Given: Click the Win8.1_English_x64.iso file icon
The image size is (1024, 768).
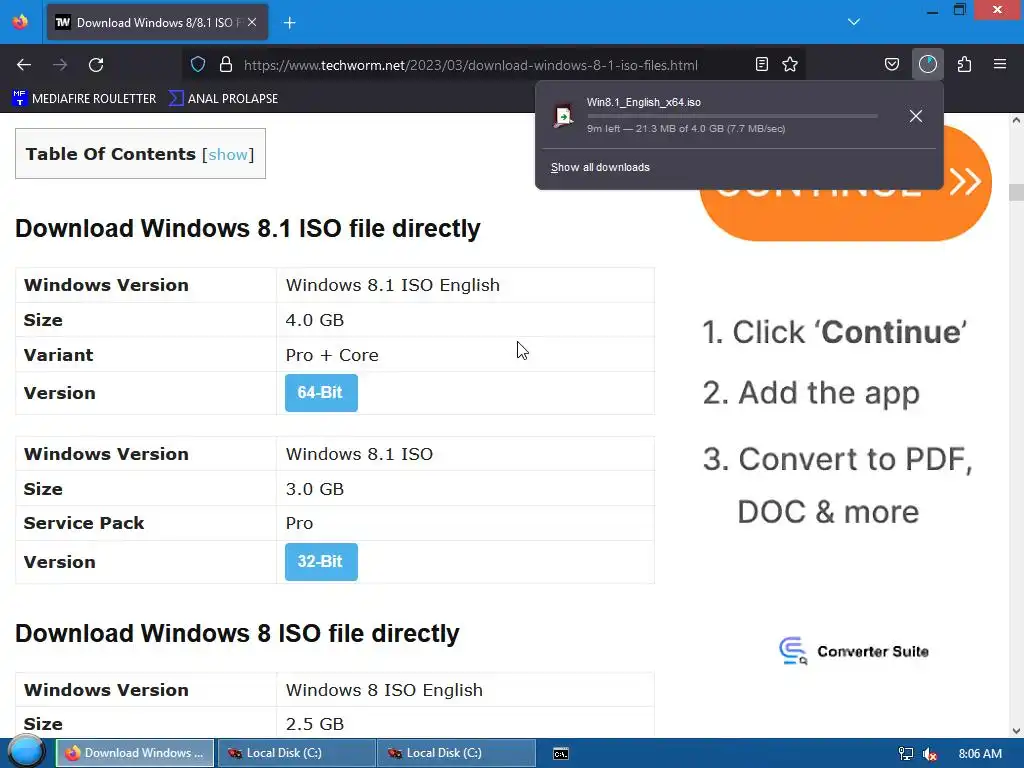Looking at the screenshot, I should pos(563,116).
